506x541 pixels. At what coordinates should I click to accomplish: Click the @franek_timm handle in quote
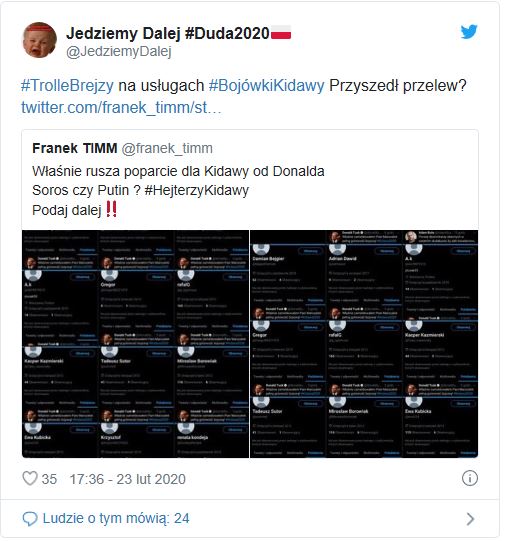click(167, 148)
